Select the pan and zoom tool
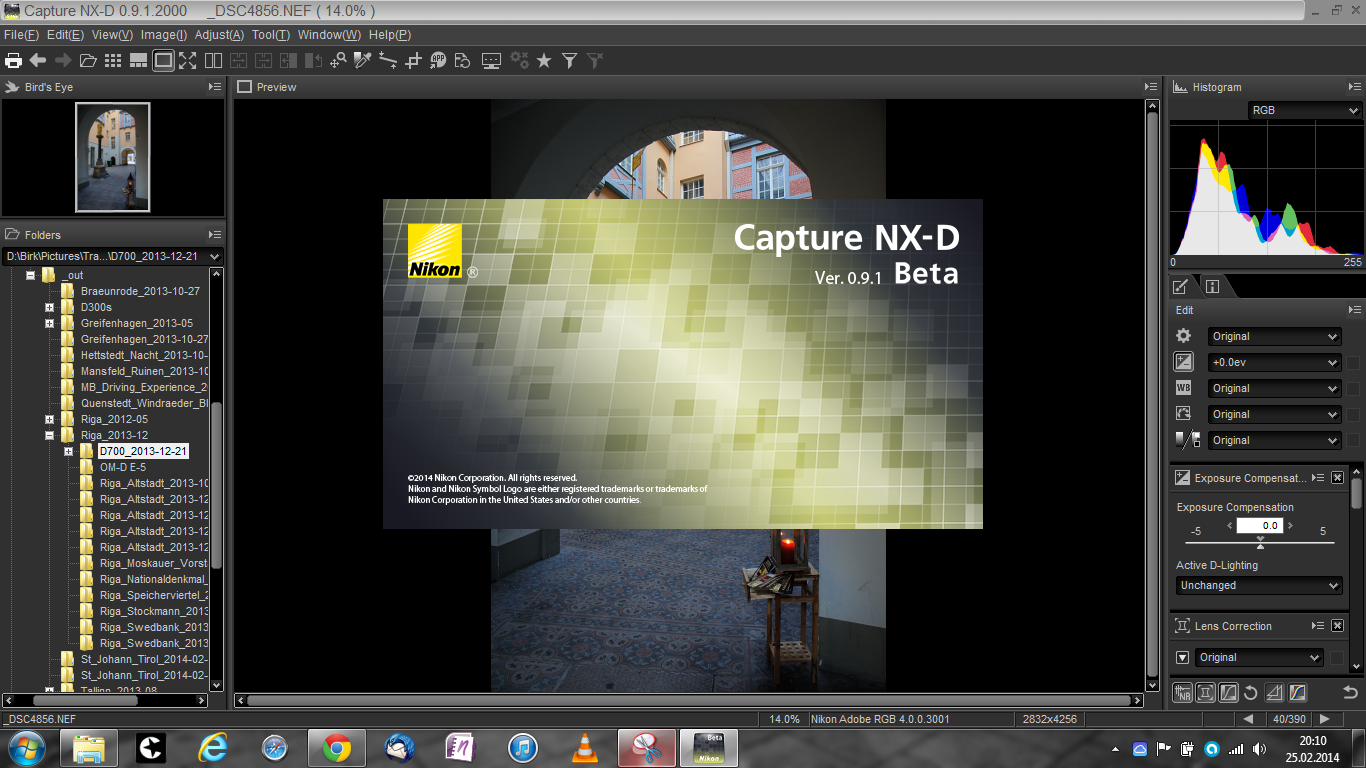This screenshot has height=768, width=1366. (338, 61)
